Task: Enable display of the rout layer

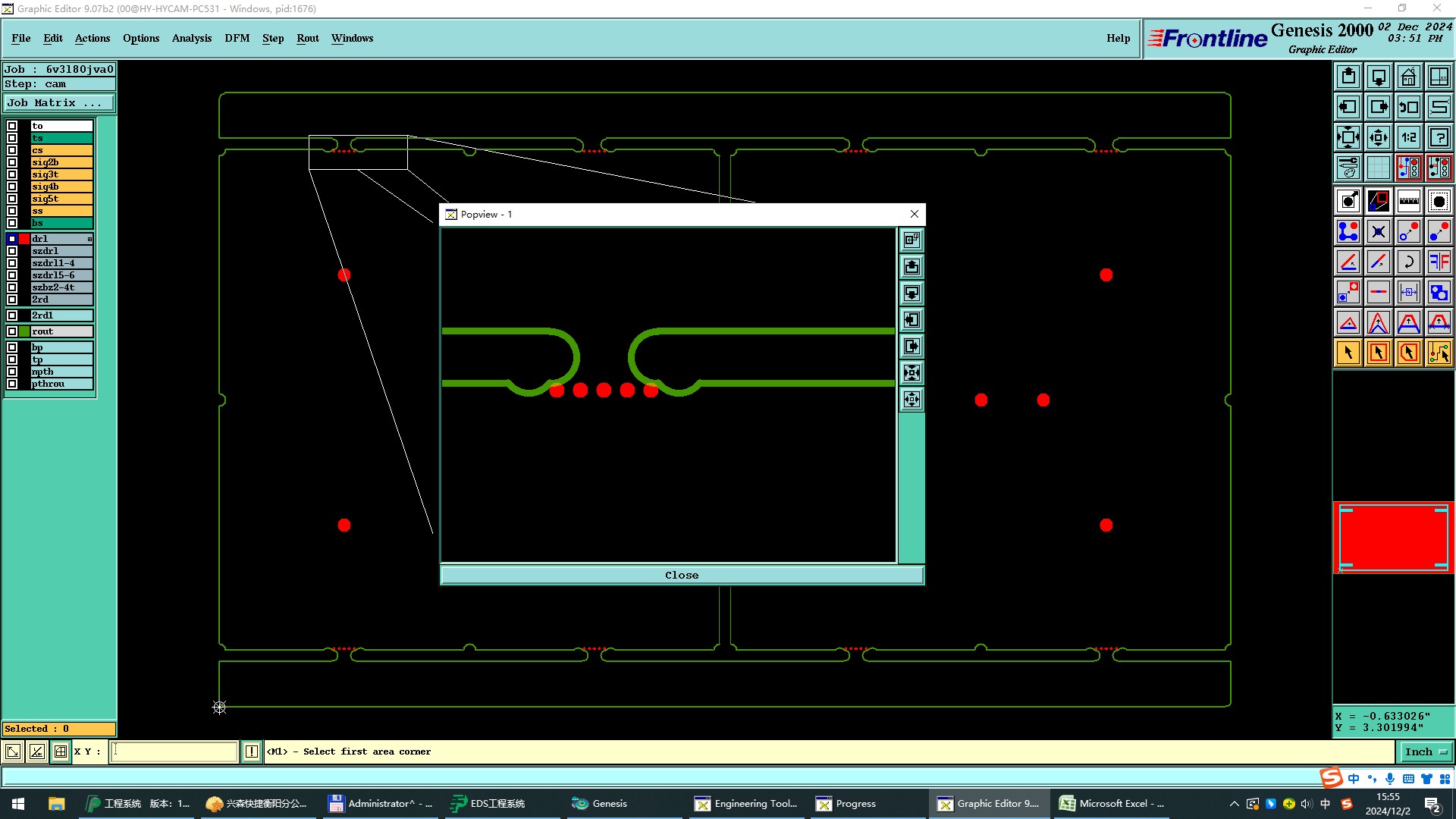Action: pos(12,331)
